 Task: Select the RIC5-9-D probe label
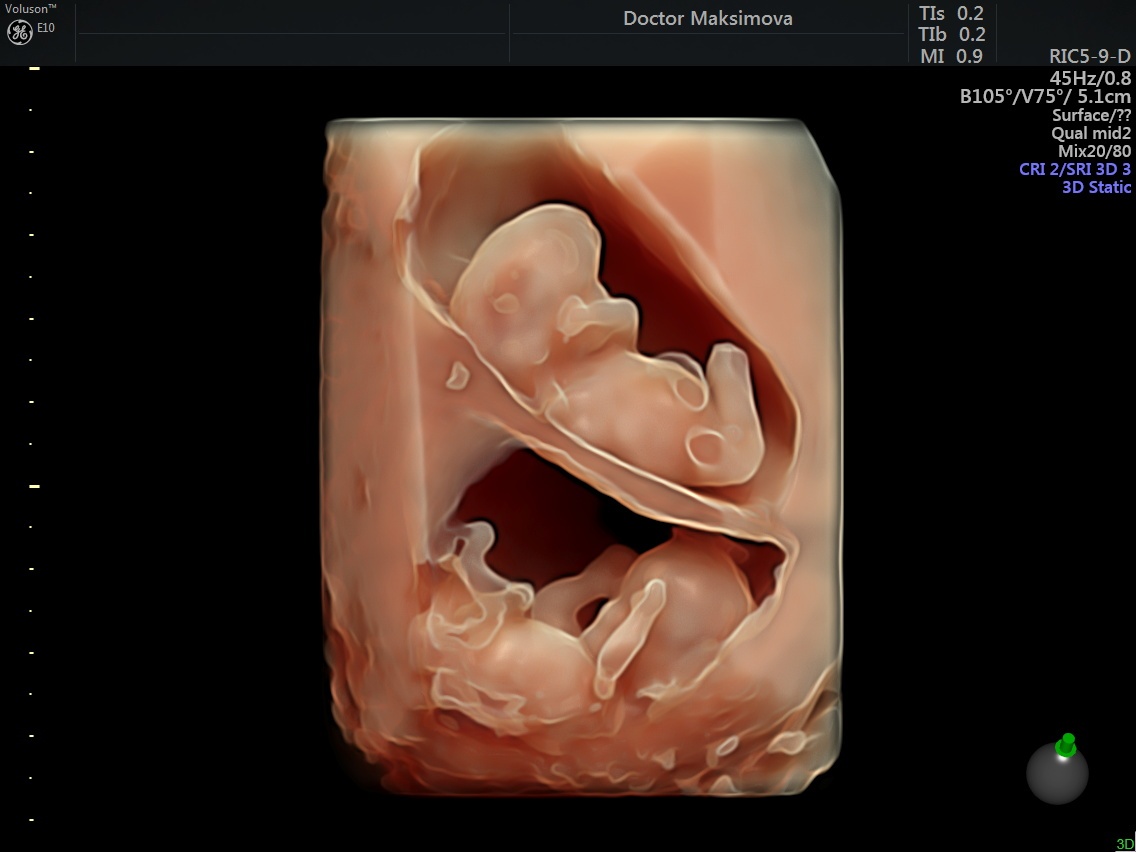pos(1090,57)
